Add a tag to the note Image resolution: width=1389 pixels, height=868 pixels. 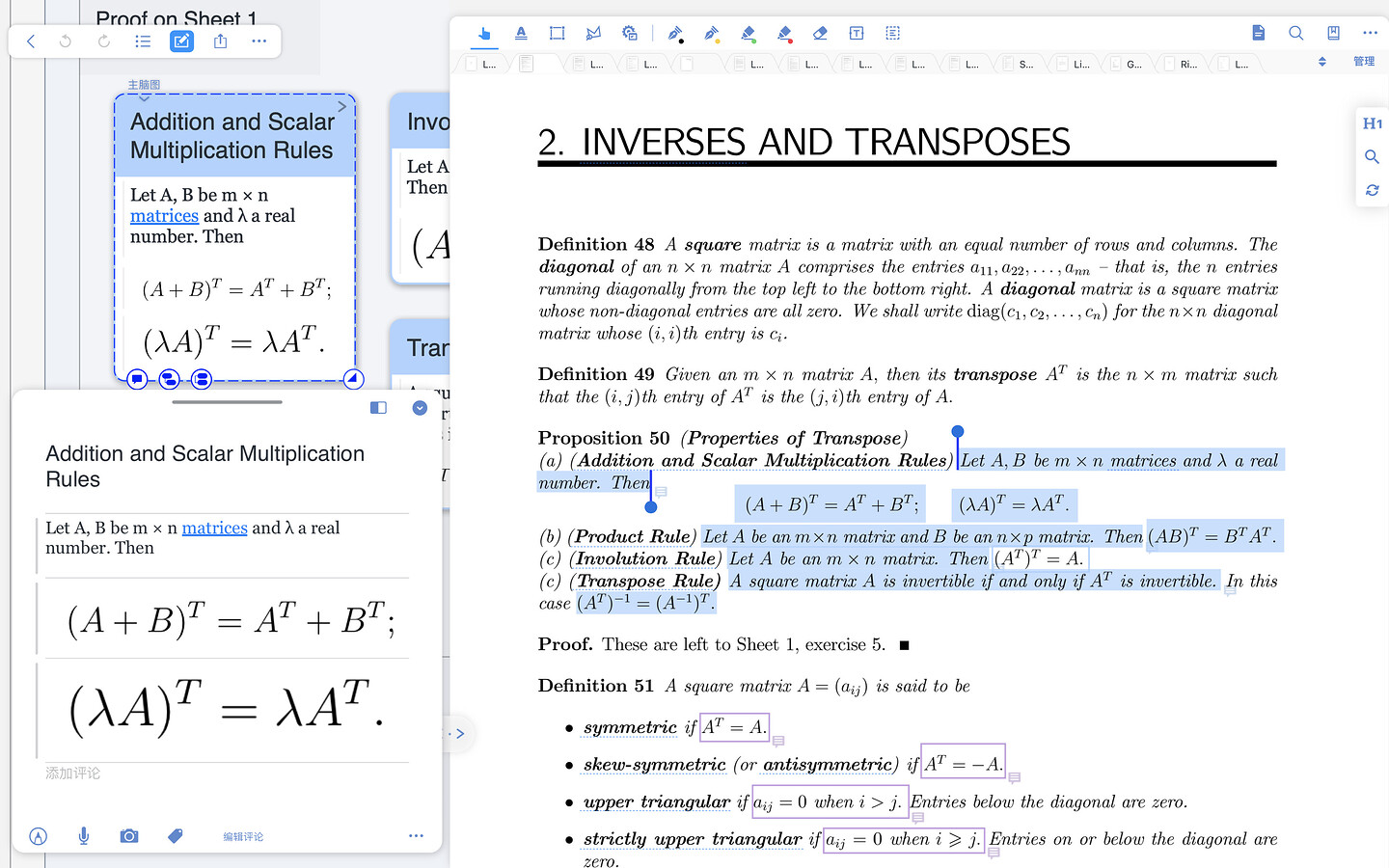click(x=175, y=836)
